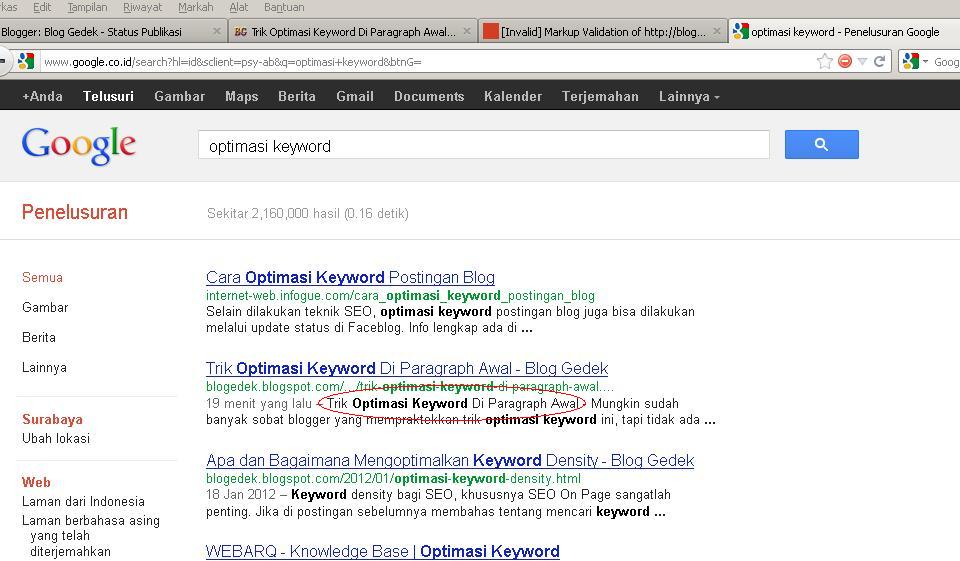Close the Trik Optimasi Keyword tab
Viewport: 960px width, 561px height.
pos(467,31)
